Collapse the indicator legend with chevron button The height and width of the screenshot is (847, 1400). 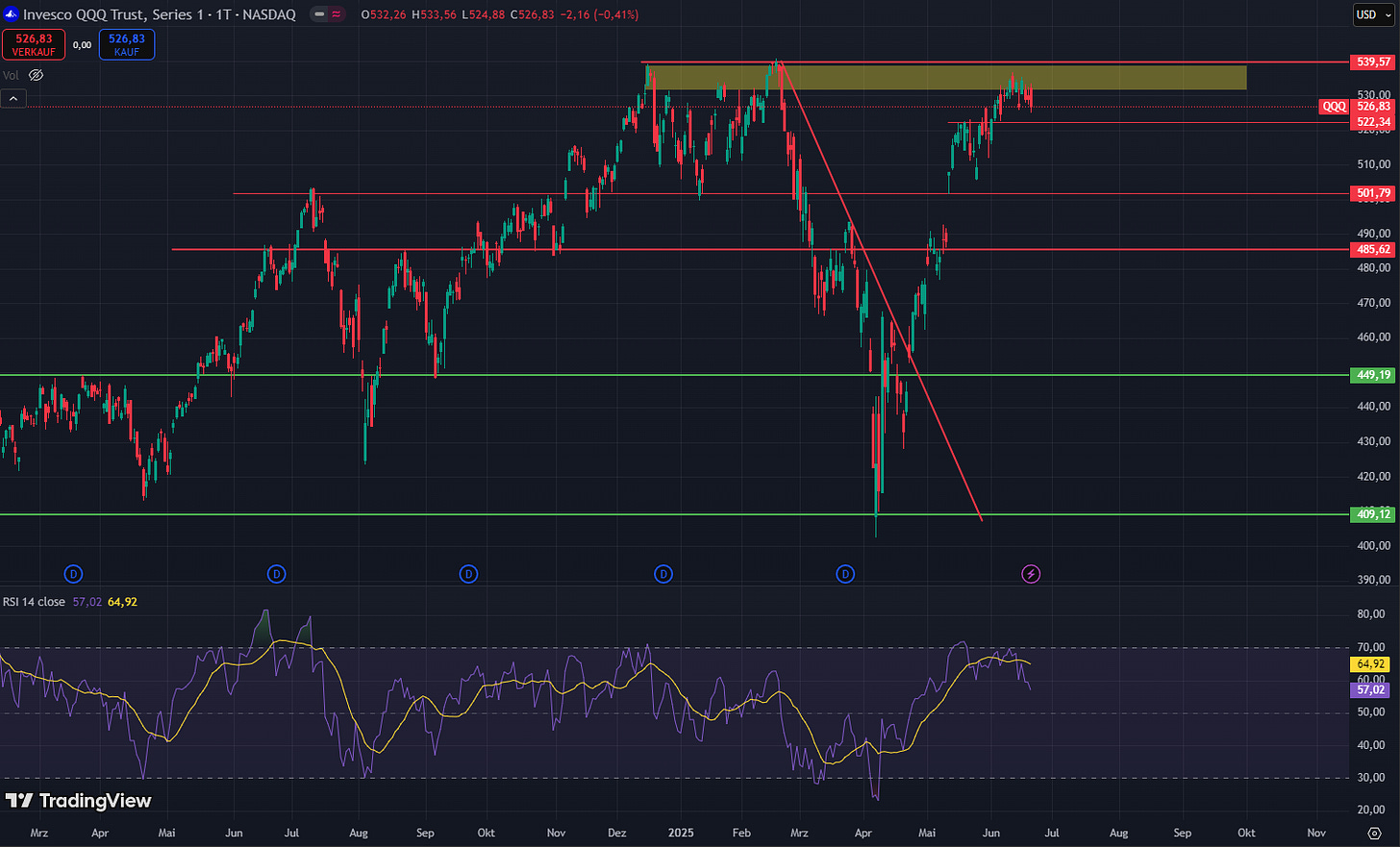pos(12,98)
